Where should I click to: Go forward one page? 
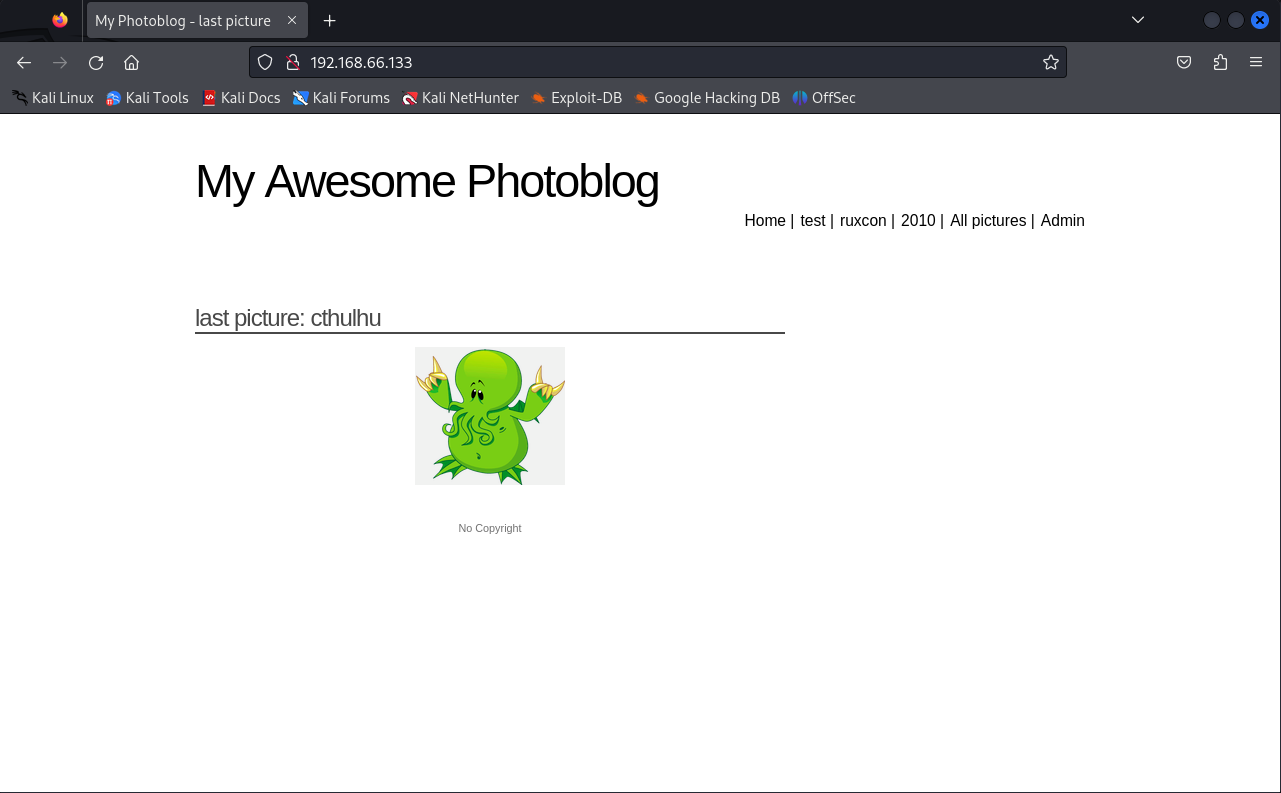[60, 62]
